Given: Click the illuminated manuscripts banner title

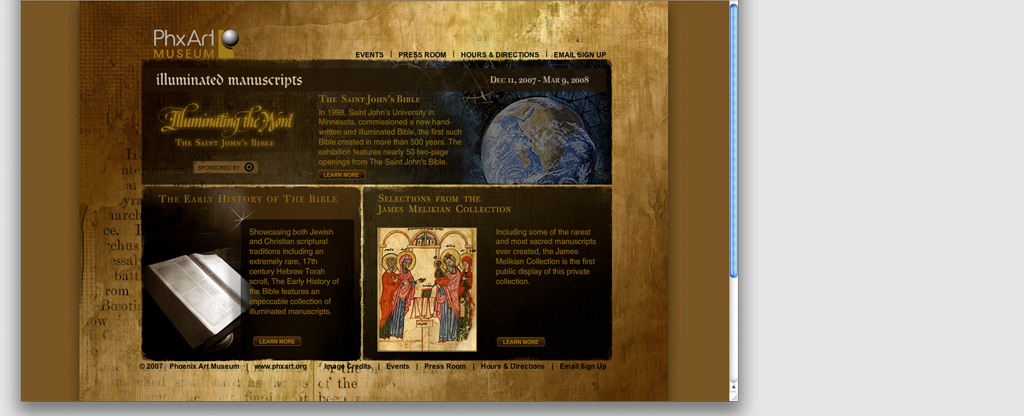Looking at the screenshot, I should click(229, 80).
